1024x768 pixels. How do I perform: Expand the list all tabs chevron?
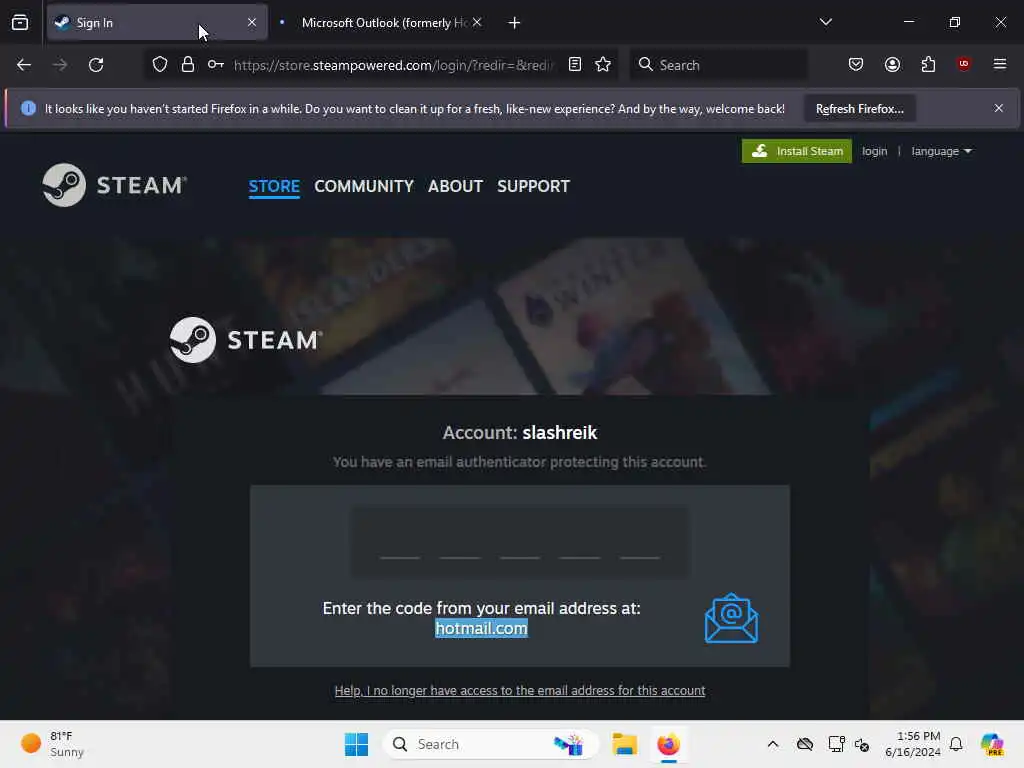825,22
